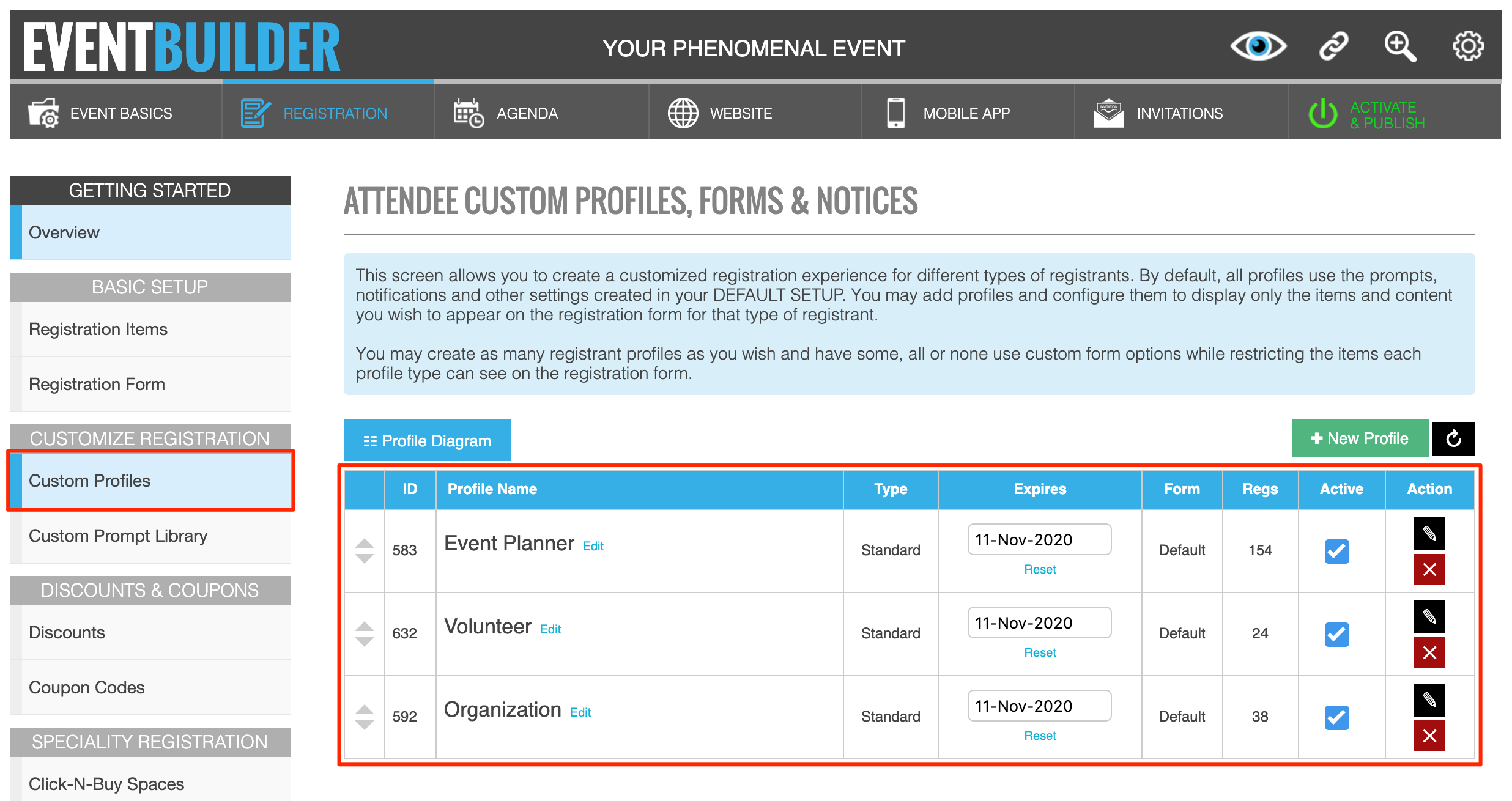Click the Expires column header

coord(1040,489)
